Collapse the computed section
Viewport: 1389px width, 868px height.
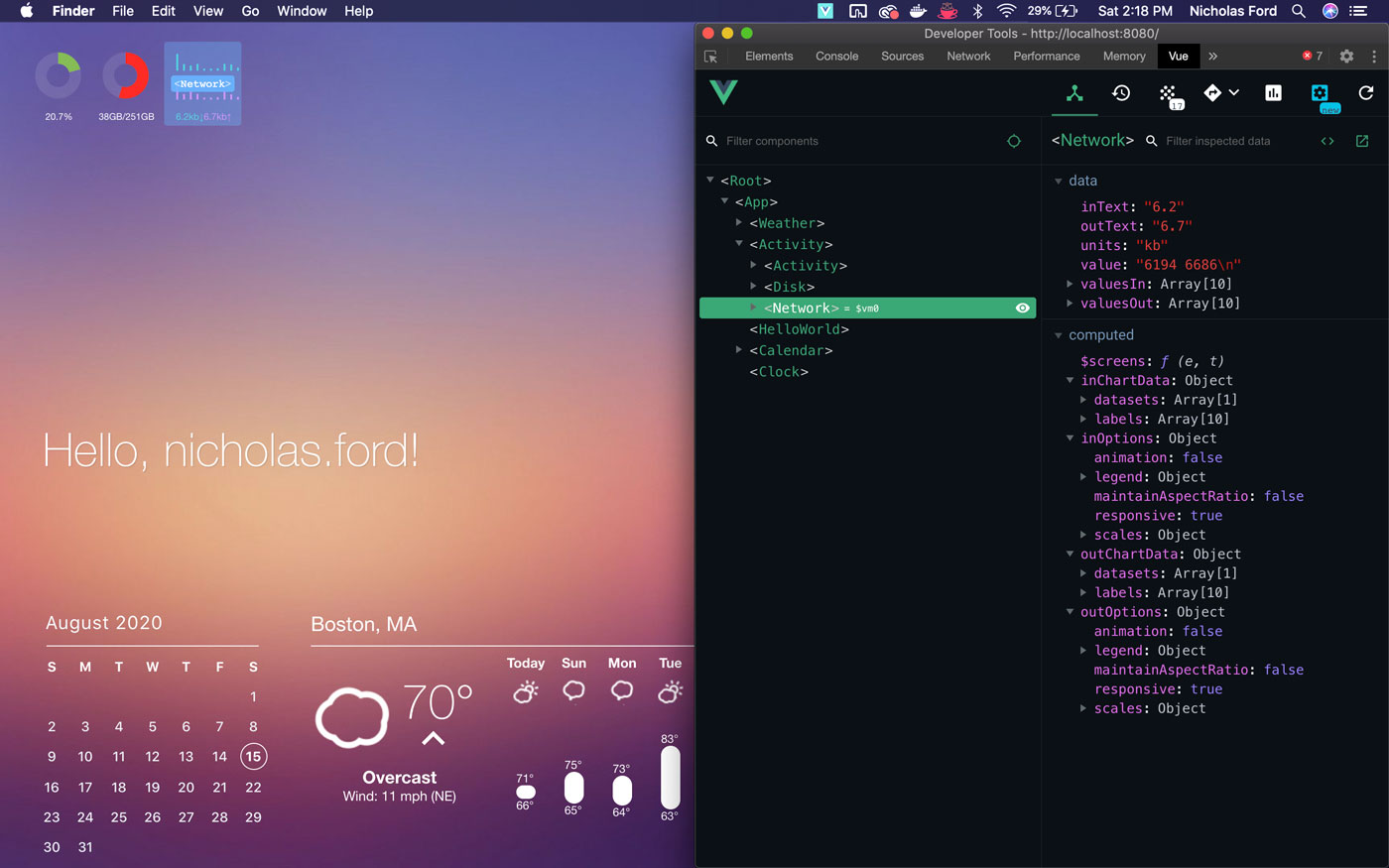tap(1059, 335)
